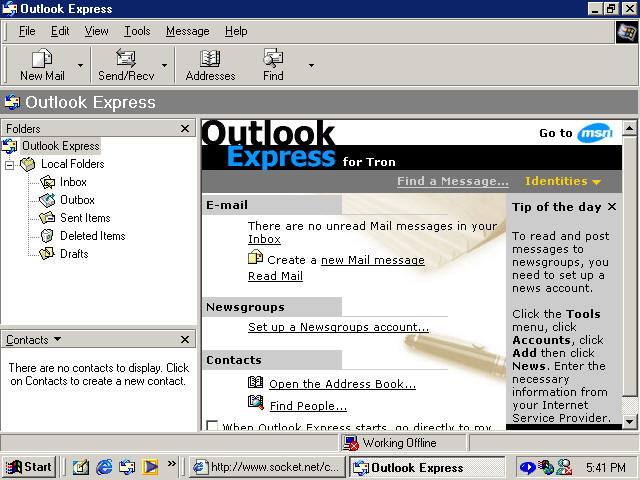This screenshot has height=480, width=640.
Task: Open the New Mail stationery dropdown arrow
Action: (80, 65)
